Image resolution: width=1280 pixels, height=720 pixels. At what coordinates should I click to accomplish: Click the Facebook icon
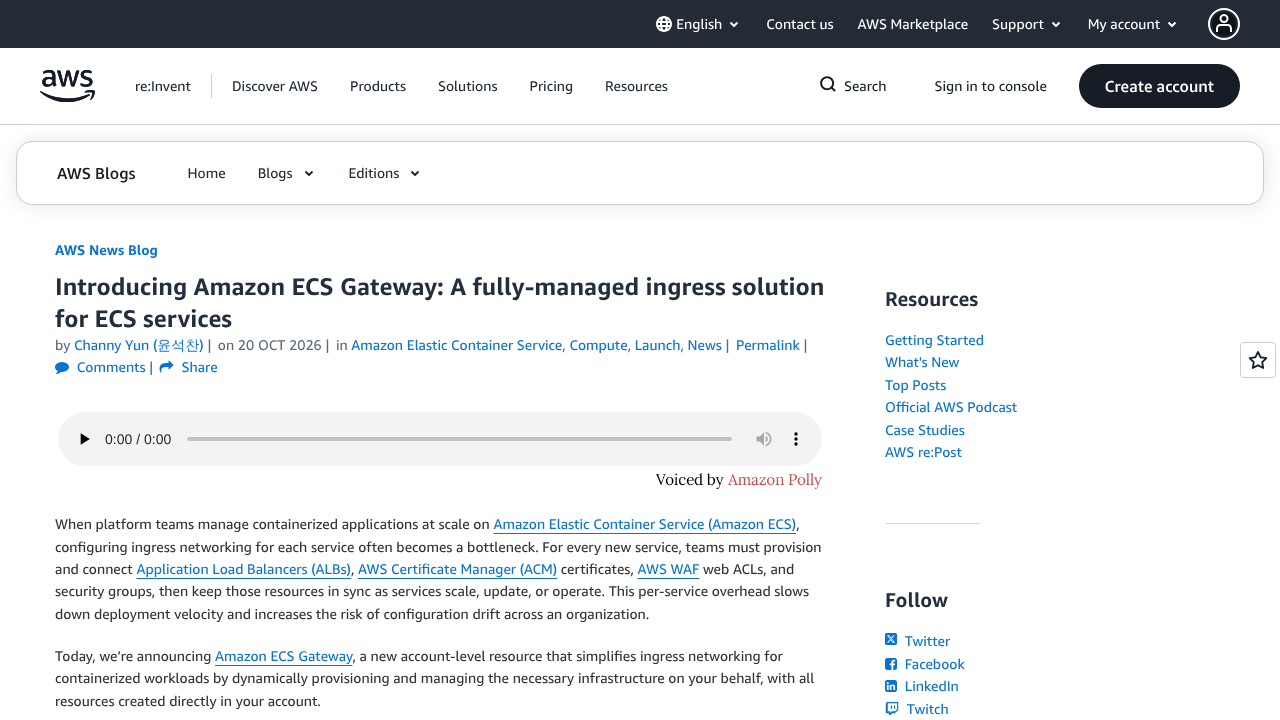point(891,664)
